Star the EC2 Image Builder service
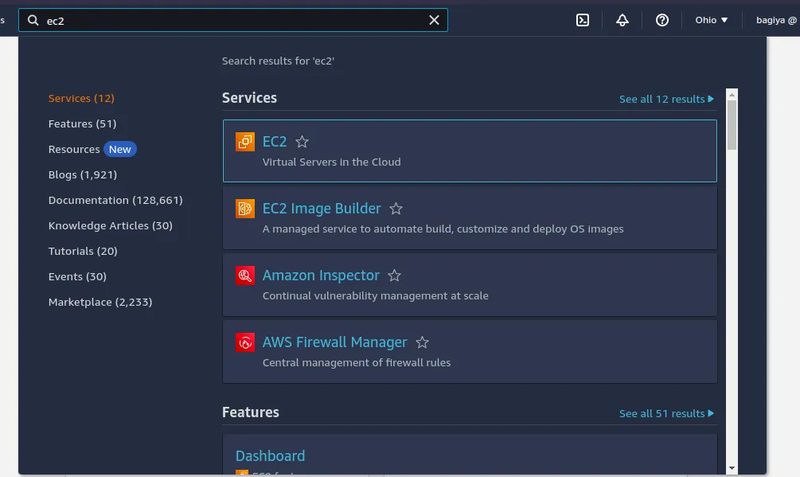 (396, 209)
